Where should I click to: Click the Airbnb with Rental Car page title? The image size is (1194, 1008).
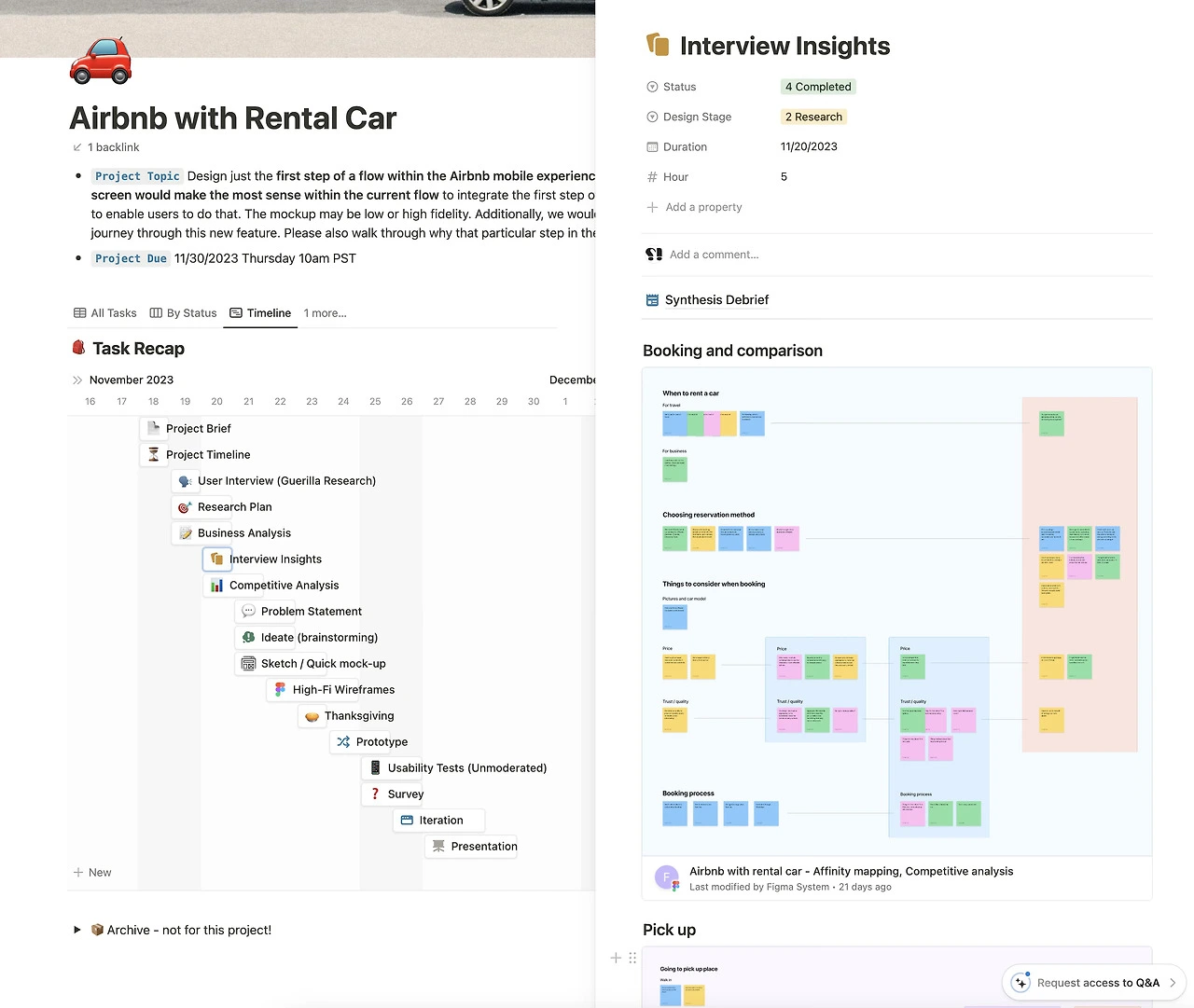(233, 118)
